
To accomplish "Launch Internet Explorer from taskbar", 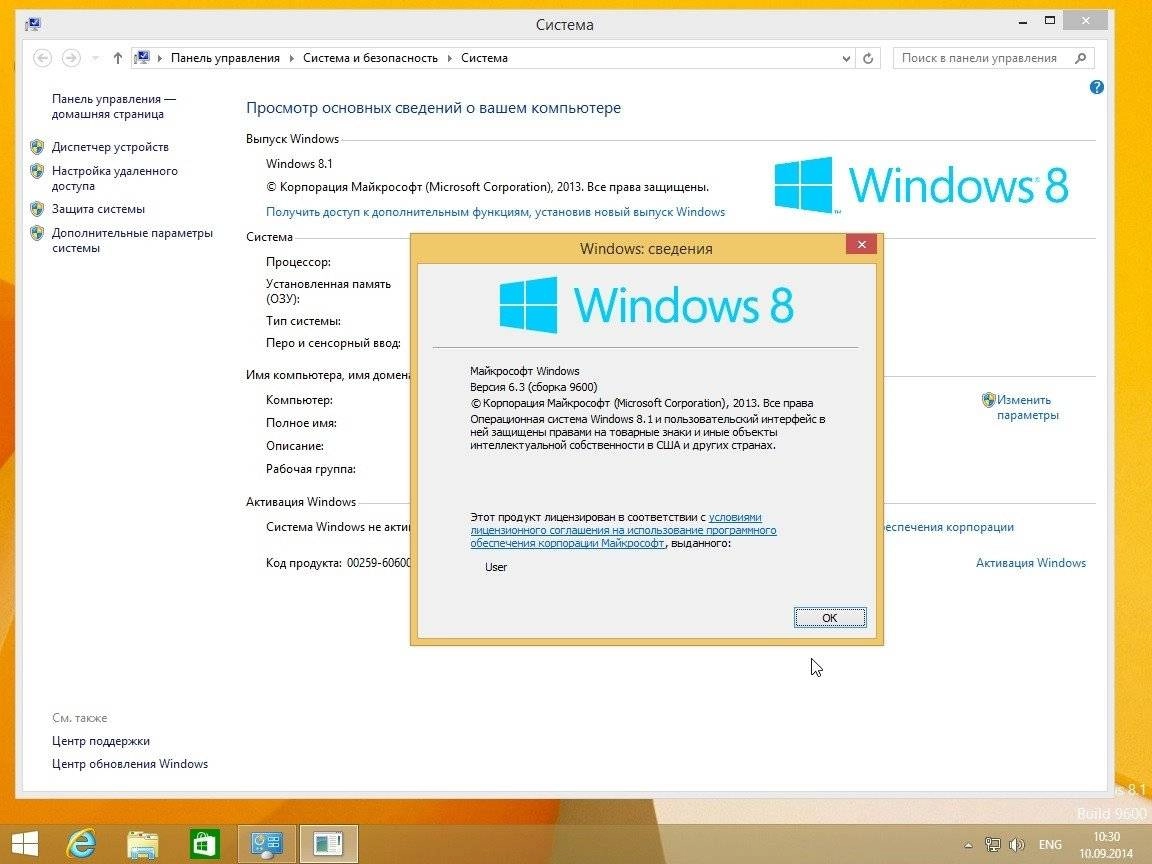I will (81, 843).
